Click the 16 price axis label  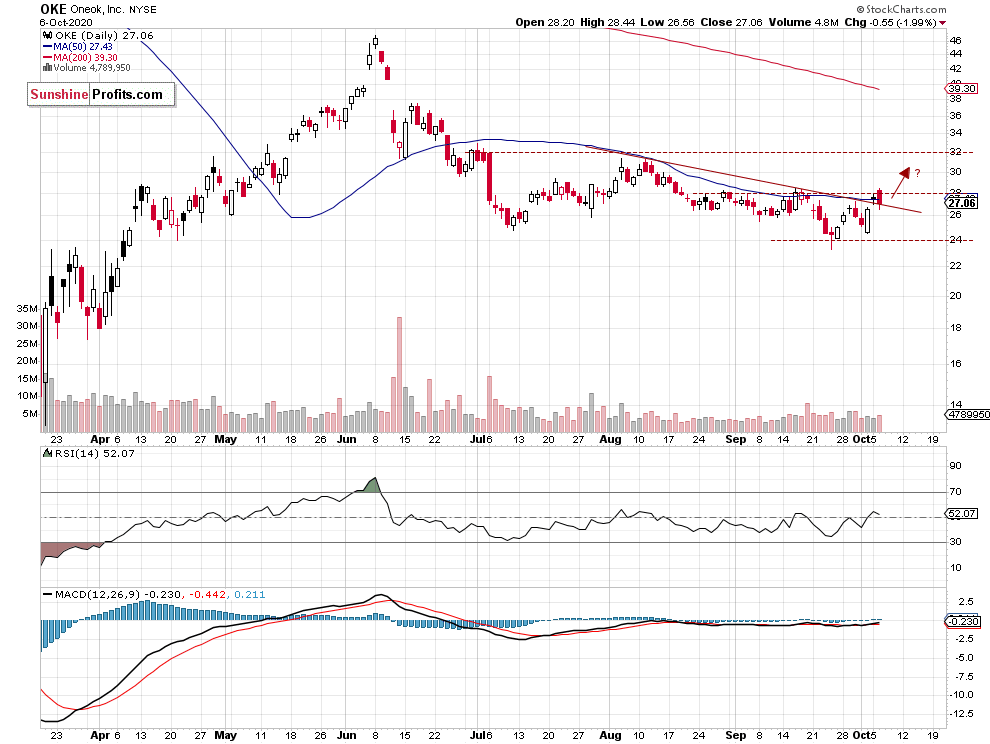point(955,364)
